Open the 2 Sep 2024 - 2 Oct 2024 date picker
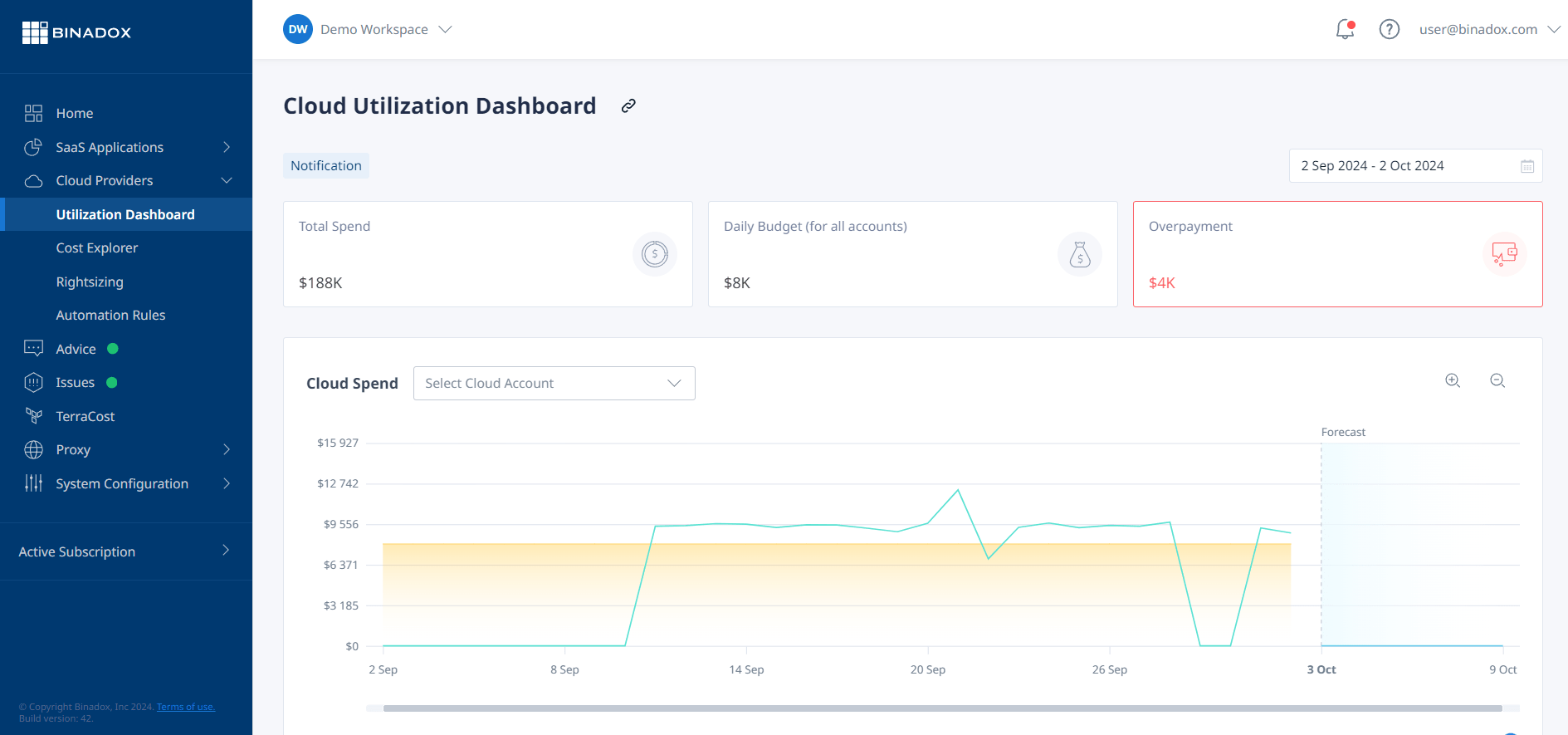Viewport: 1568px width, 735px height. tap(1416, 166)
